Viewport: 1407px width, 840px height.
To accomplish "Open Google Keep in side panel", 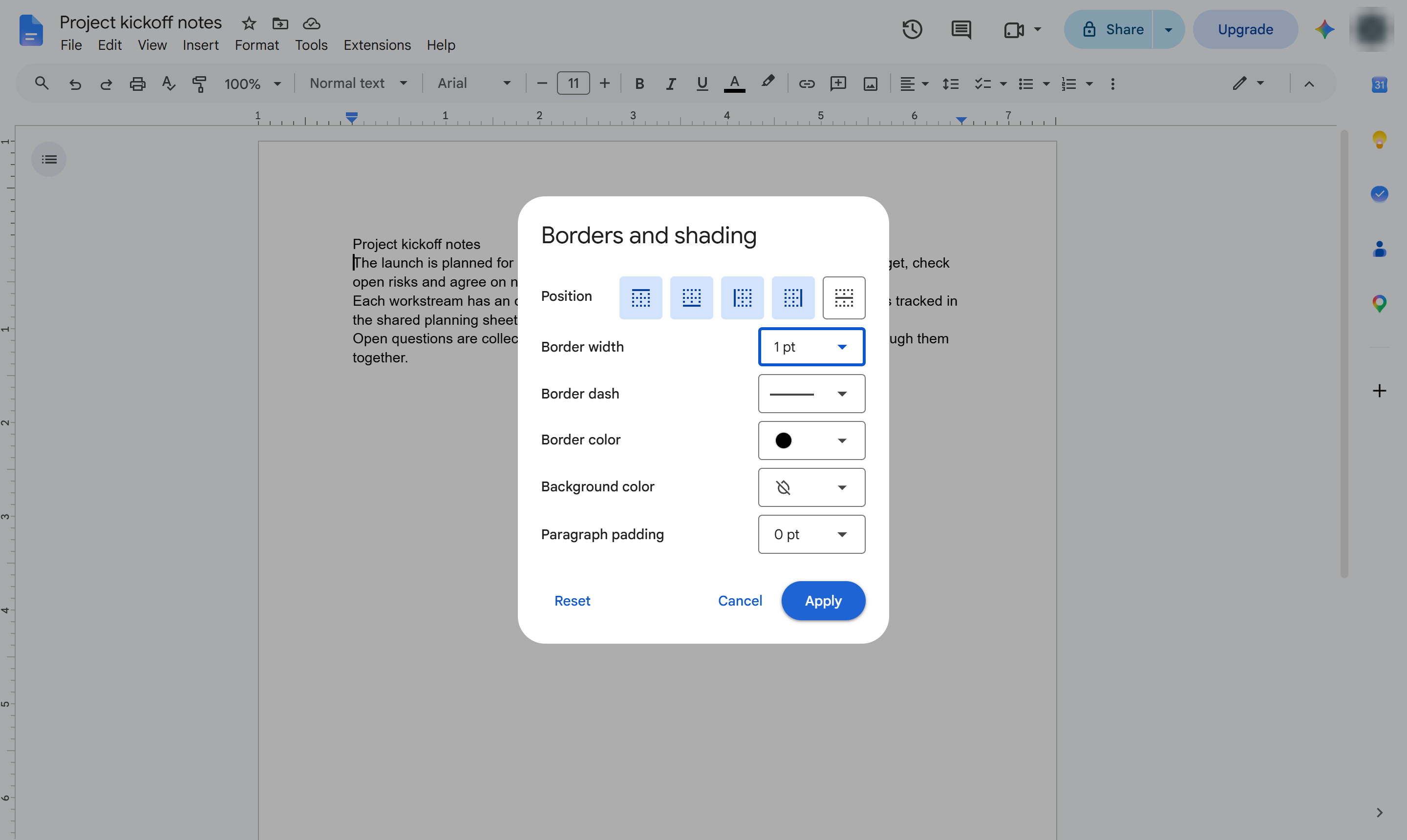I will pyautogui.click(x=1379, y=139).
